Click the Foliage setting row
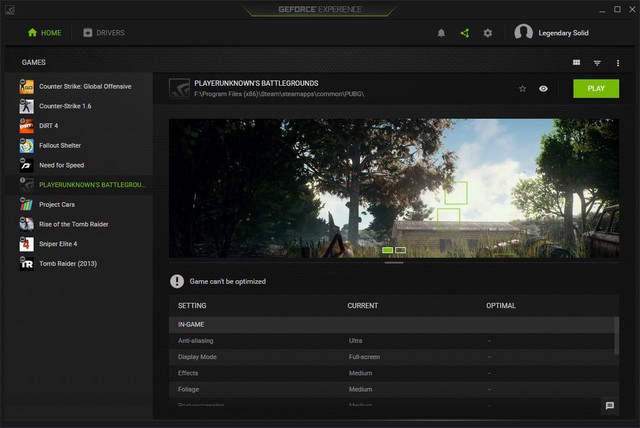This screenshot has width=640, height=428. click(x=392, y=390)
